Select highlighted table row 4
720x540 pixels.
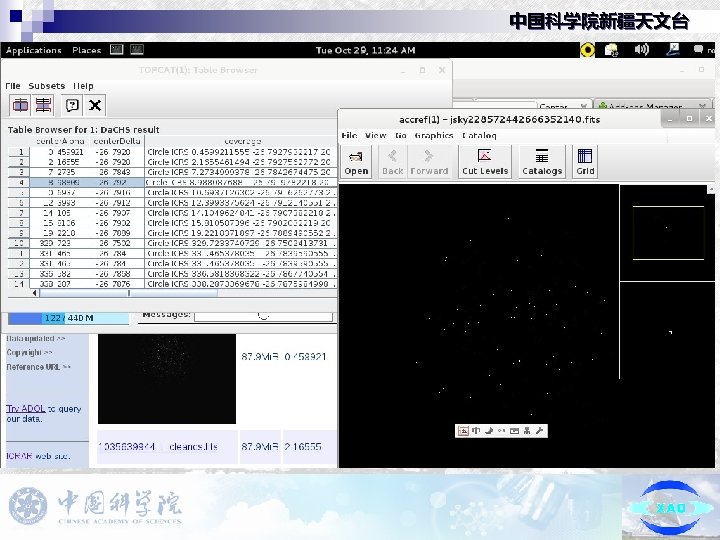tap(19, 182)
